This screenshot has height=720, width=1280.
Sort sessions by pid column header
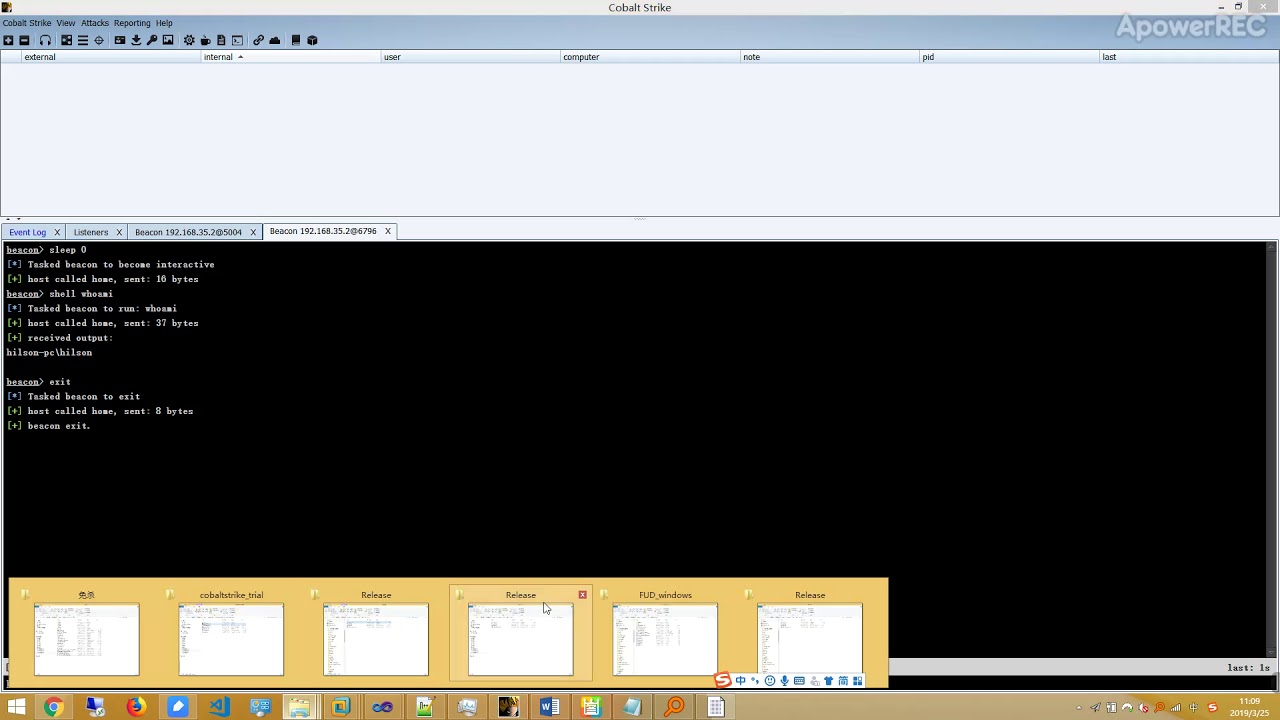click(1010, 57)
